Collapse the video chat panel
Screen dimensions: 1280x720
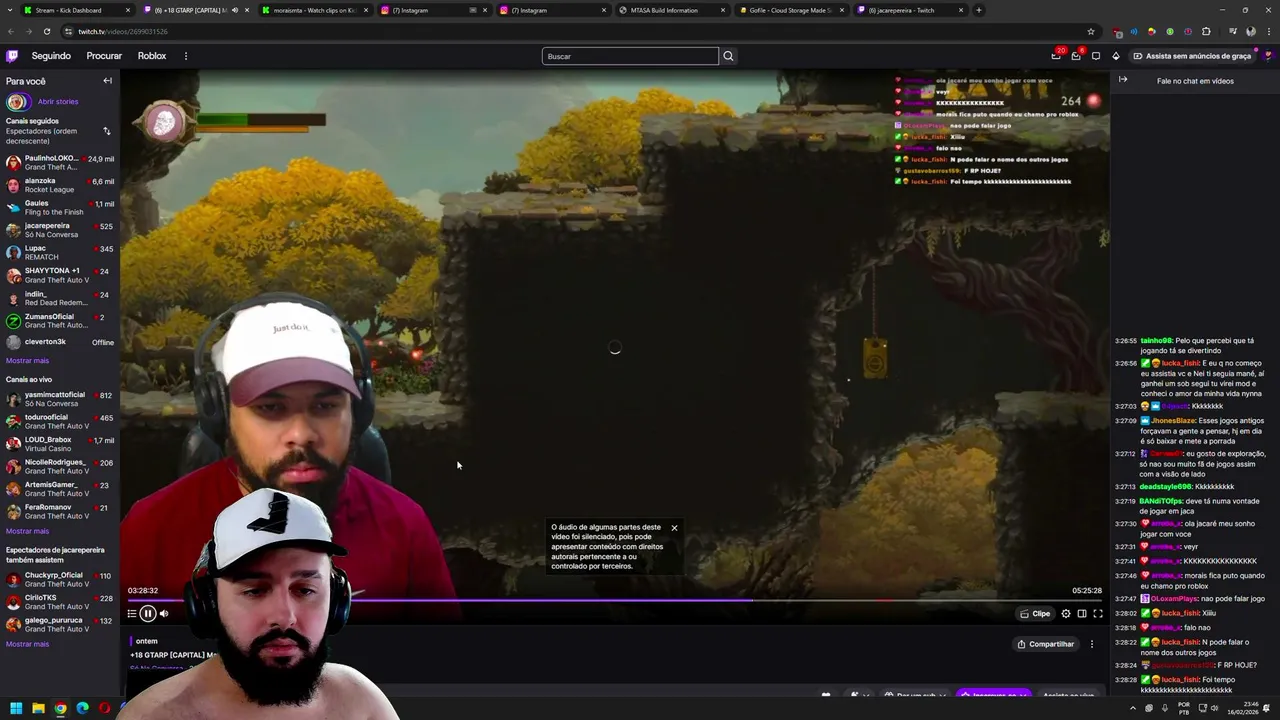(x=1123, y=80)
